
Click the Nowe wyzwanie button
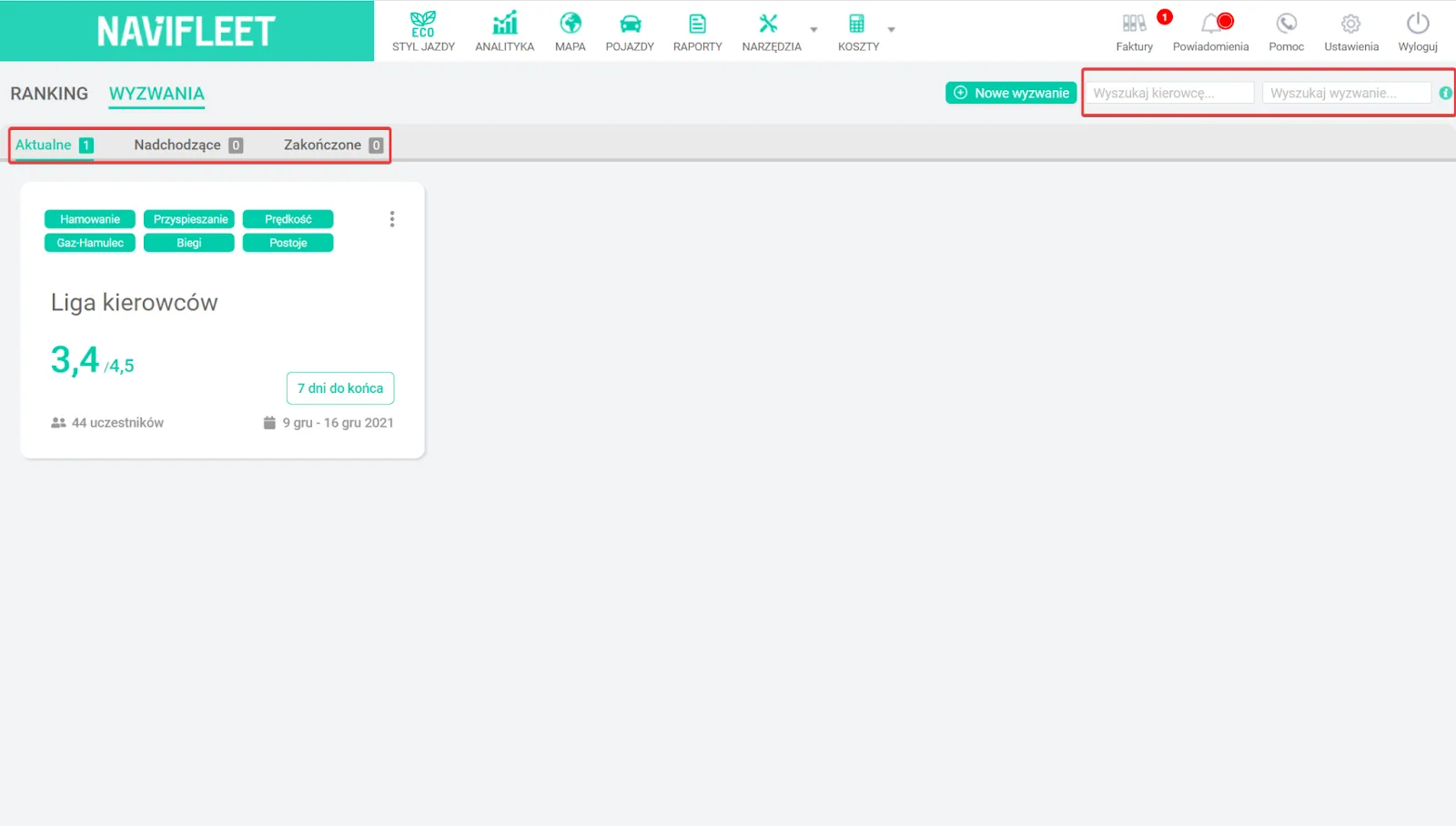[1011, 93]
